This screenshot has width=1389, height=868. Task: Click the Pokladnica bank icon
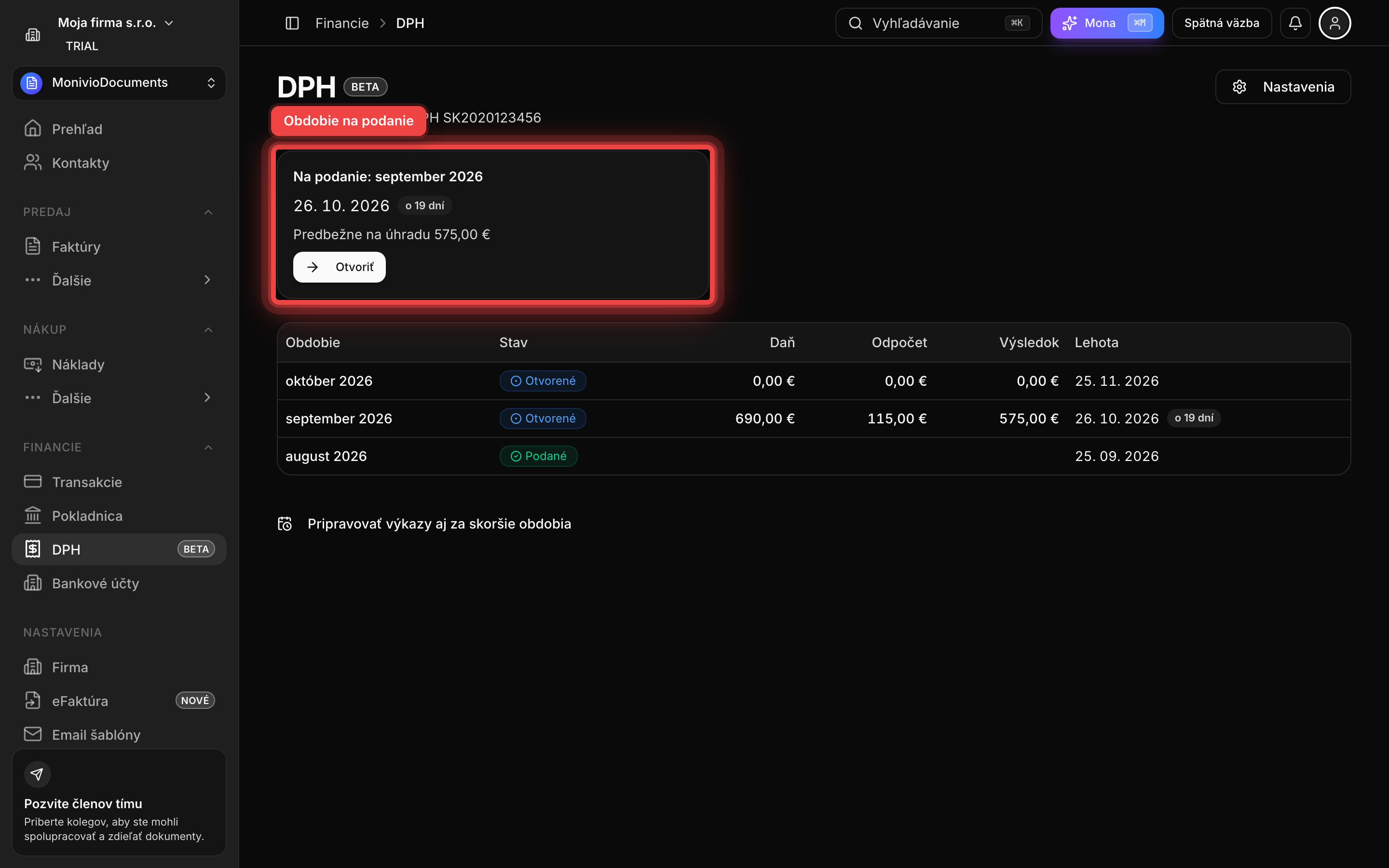[x=33, y=515]
